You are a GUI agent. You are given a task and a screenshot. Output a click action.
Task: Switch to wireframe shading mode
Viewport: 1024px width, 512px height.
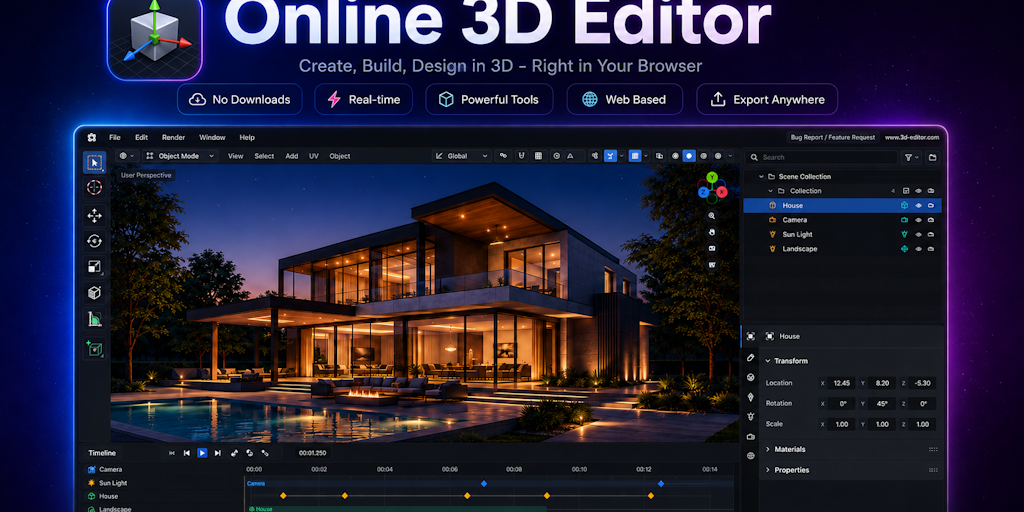click(x=675, y=156)
